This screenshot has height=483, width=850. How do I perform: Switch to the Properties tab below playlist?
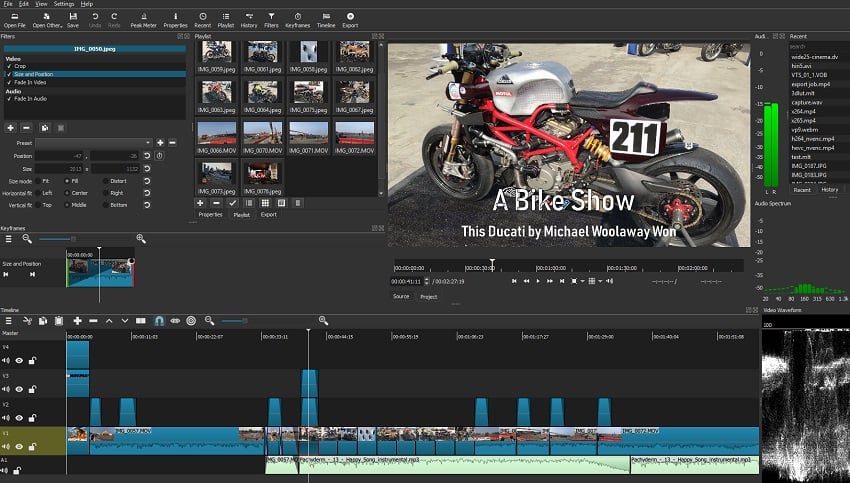tap(210, 214)
